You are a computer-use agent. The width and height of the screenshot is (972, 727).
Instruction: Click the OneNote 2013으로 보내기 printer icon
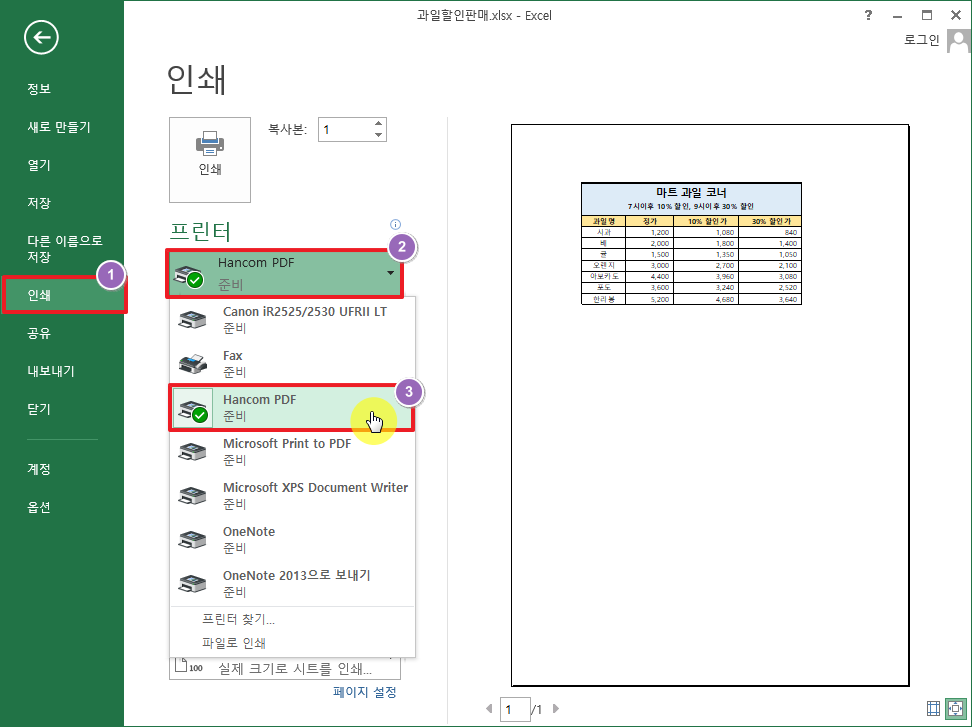[x=193, y=584]
